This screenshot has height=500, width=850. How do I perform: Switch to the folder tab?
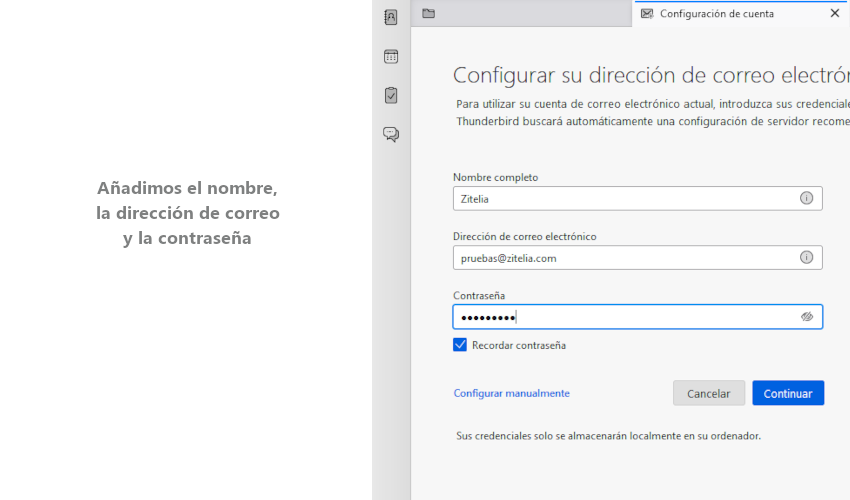(x=429, y=14)
